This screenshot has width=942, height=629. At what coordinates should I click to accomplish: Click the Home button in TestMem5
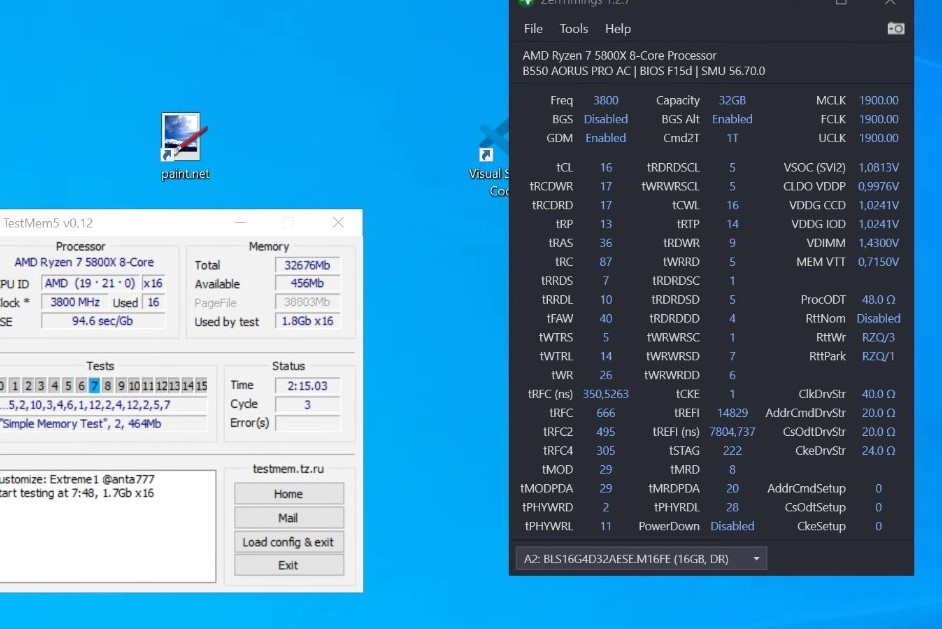point(288,494)
